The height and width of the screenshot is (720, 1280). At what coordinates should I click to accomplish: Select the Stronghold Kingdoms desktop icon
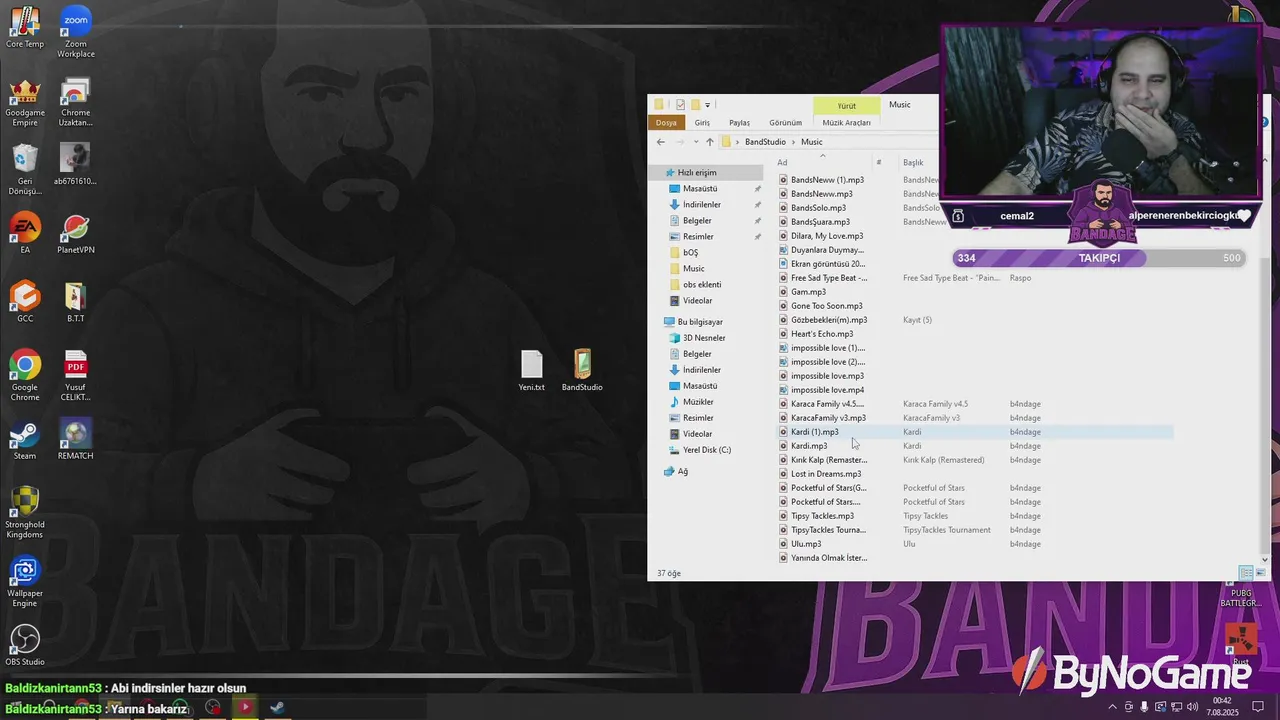[25, 513]
